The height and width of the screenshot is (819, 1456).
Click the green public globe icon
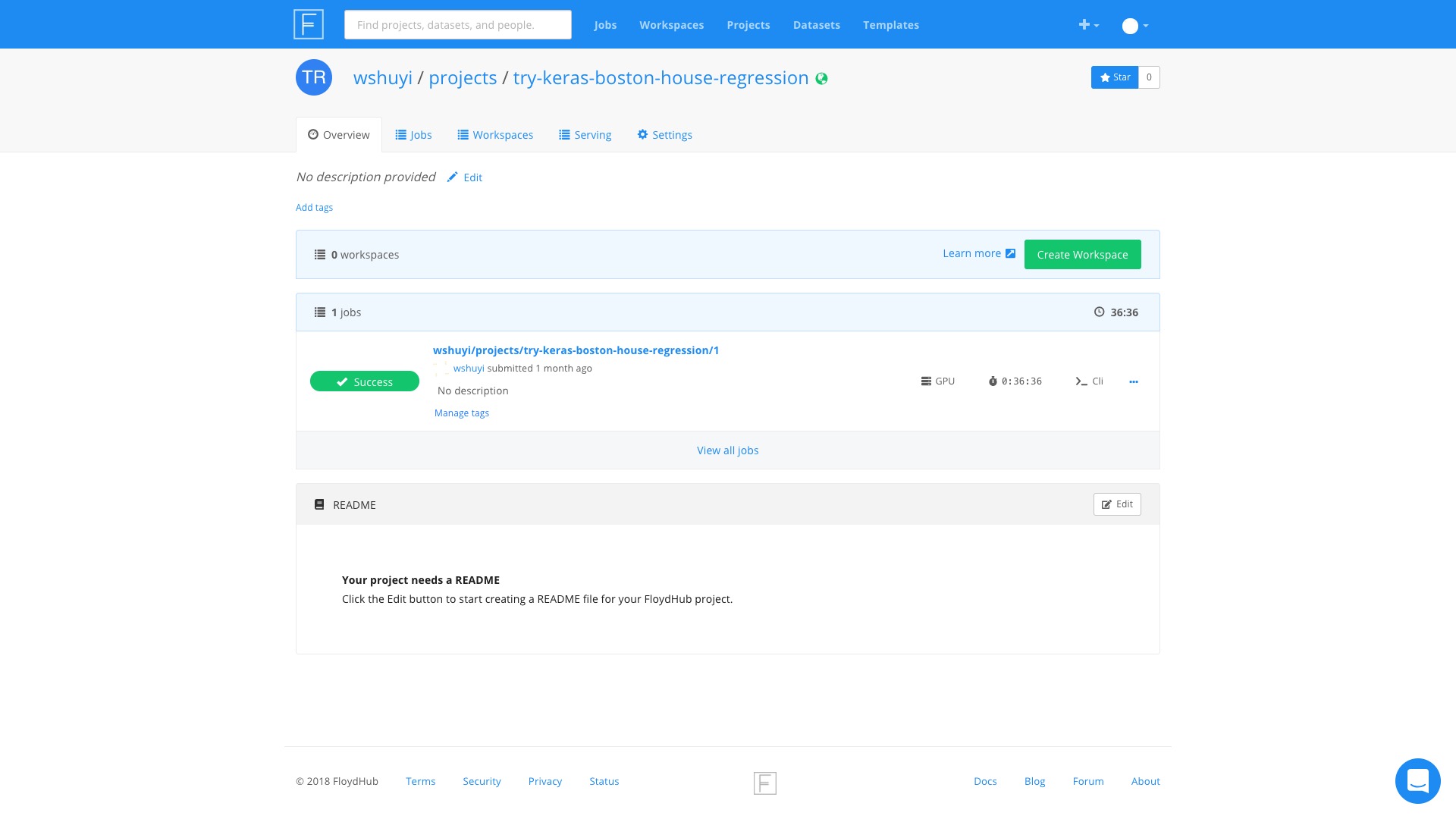(821, 79)
